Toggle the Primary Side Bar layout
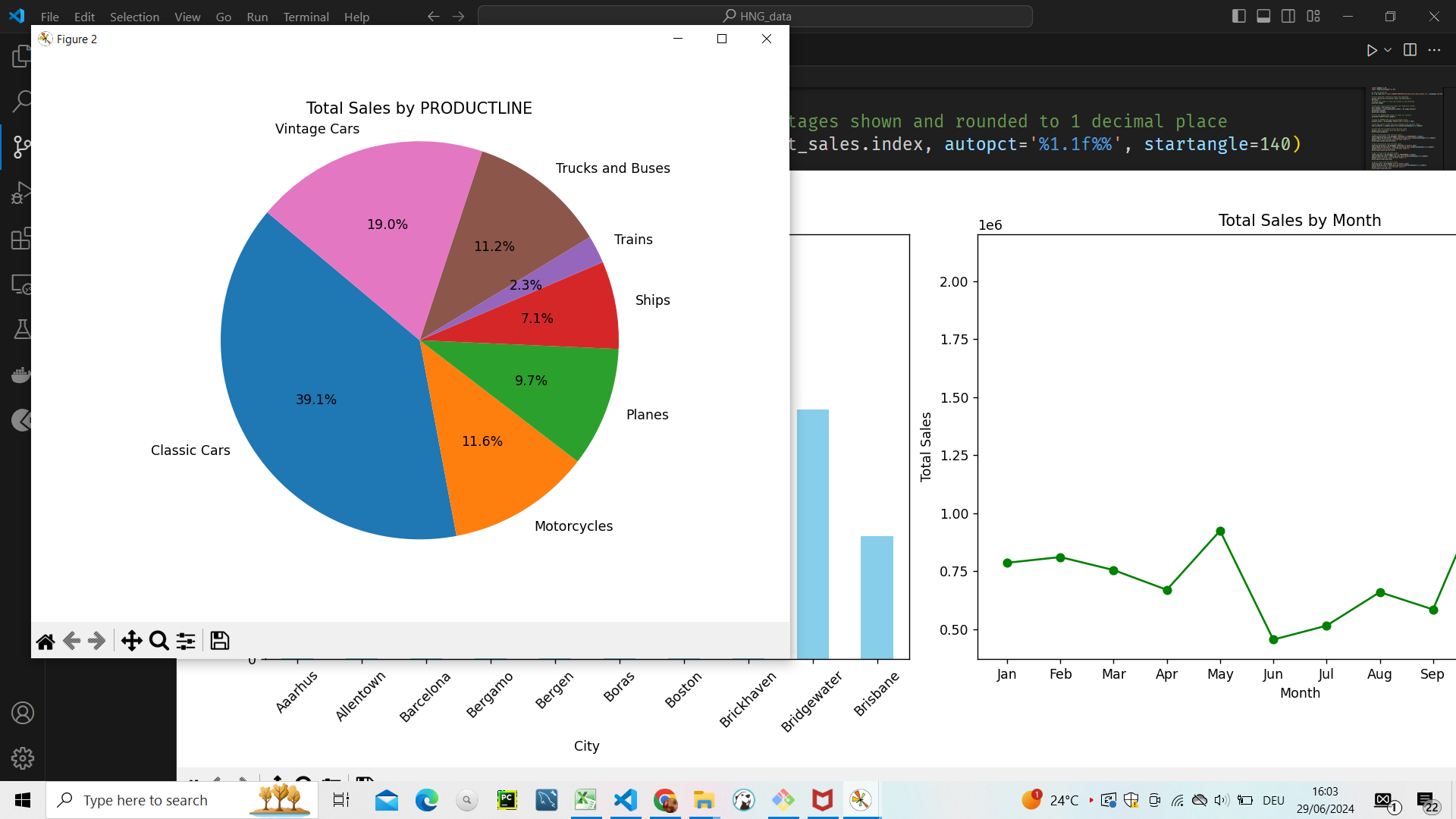This screenshot has width=1456, height=819. click(1238, 16)
